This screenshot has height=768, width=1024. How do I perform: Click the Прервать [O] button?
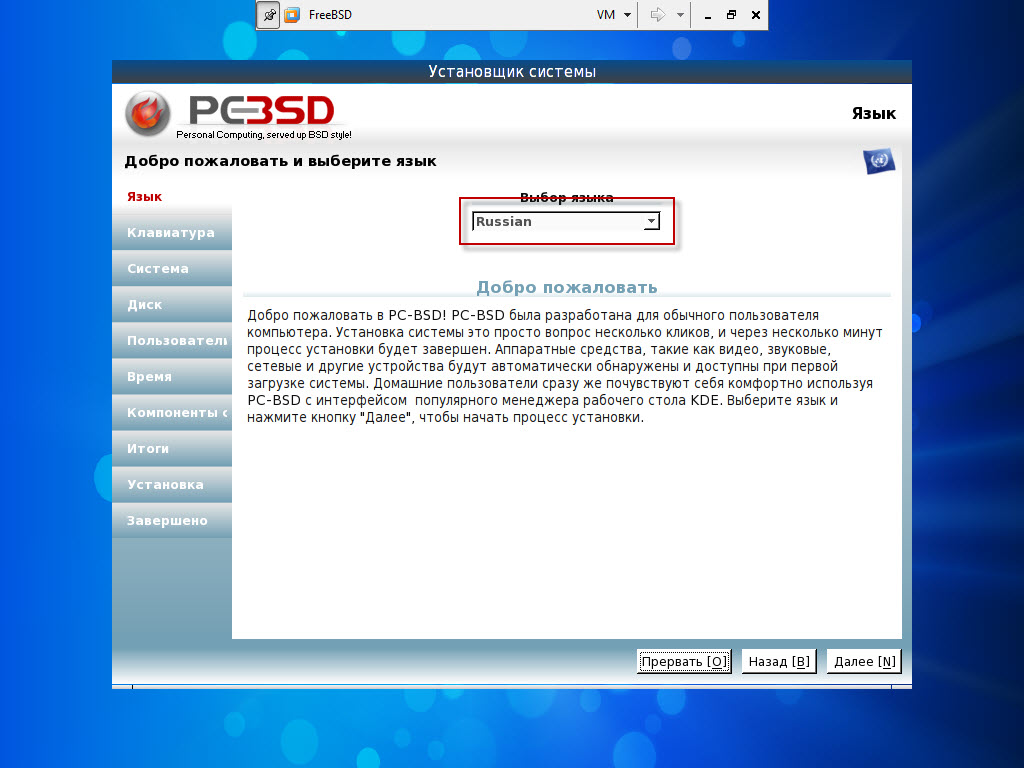click(684, 662)
